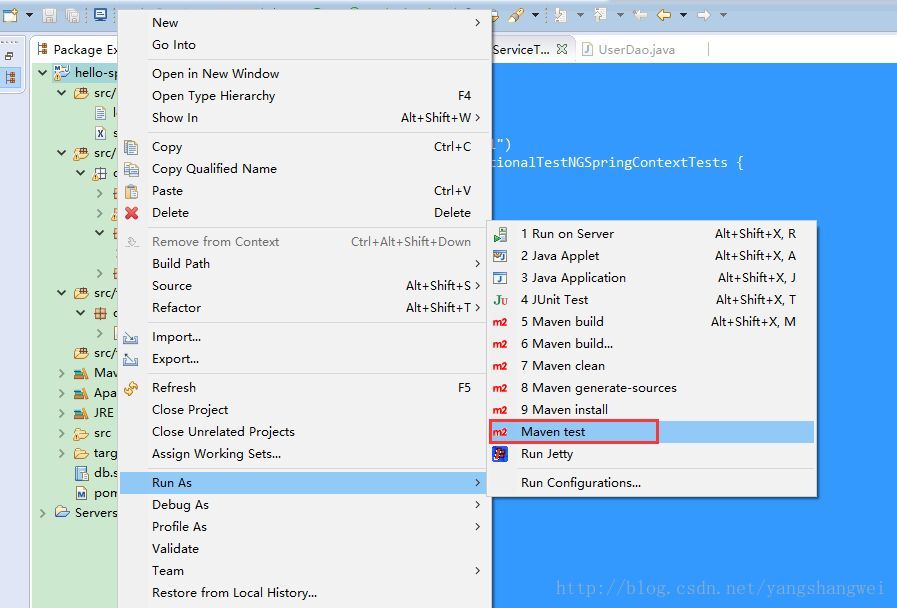The width and height of the screenshot is (897, 608).
Task: Click the Forward navigation arrow in the toolbar
Action: (x=705, y=14)
